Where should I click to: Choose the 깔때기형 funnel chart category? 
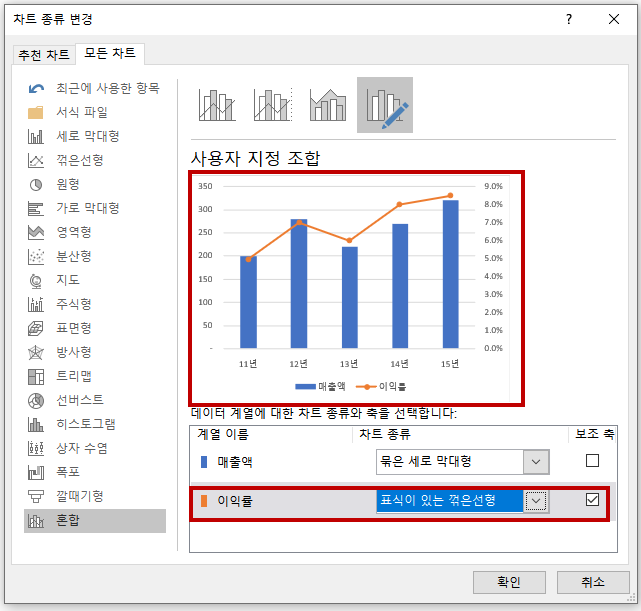coord(95,496)
